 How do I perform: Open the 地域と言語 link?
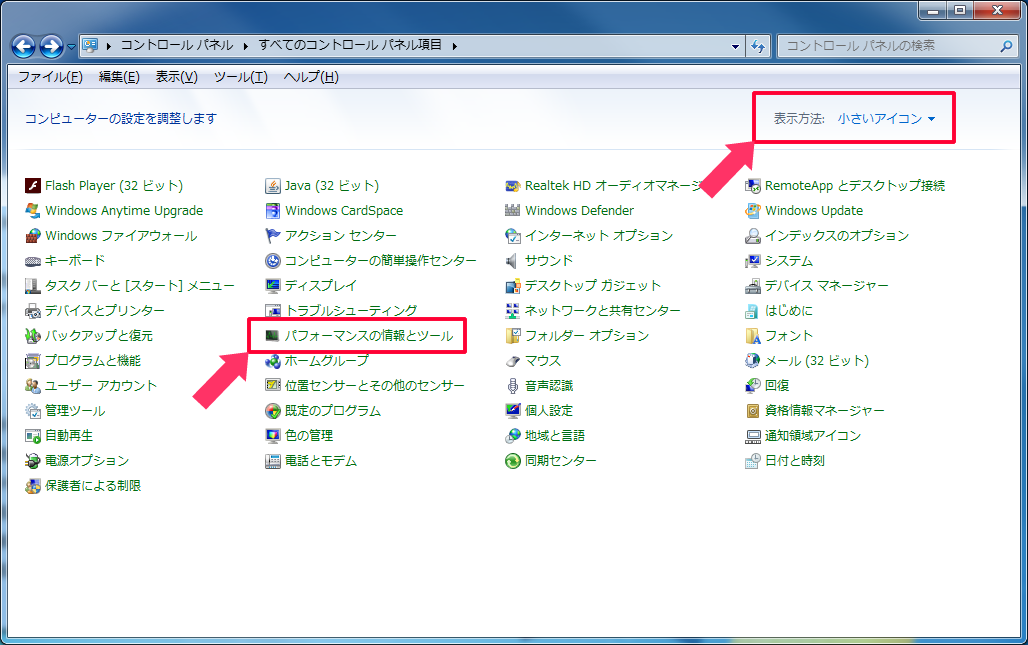point(555,436)
